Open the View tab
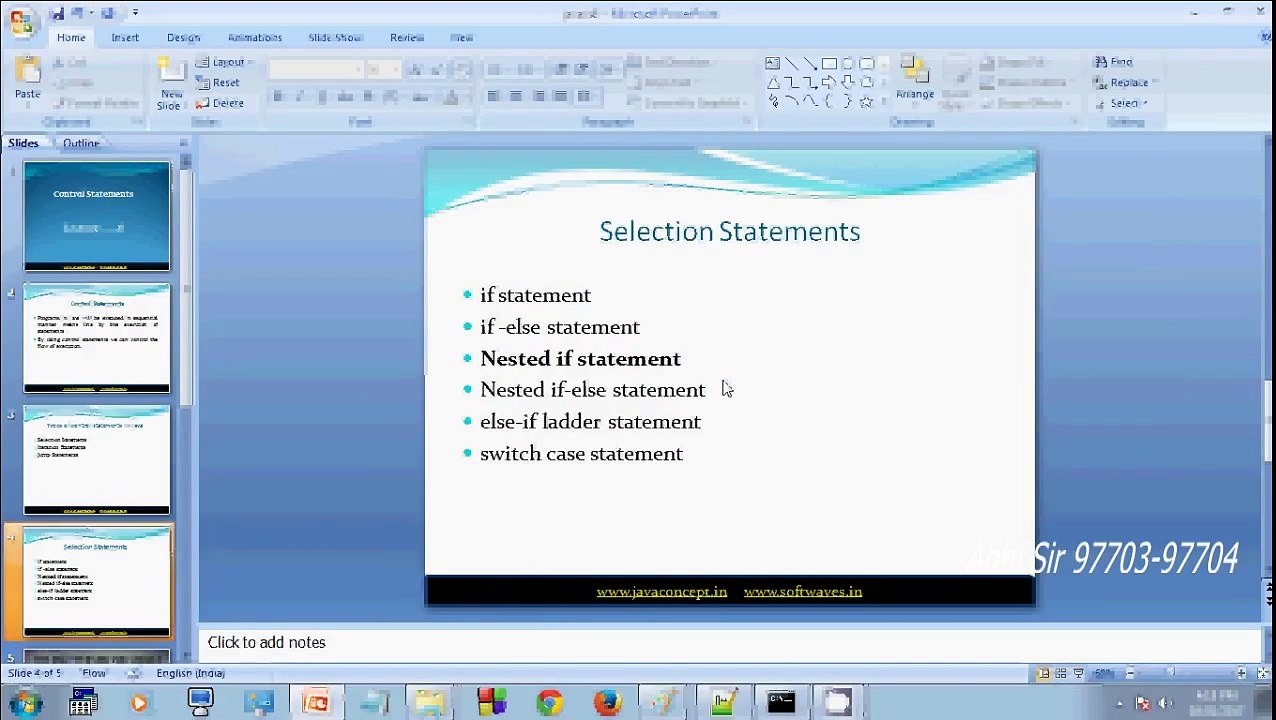 click(461, 38)
